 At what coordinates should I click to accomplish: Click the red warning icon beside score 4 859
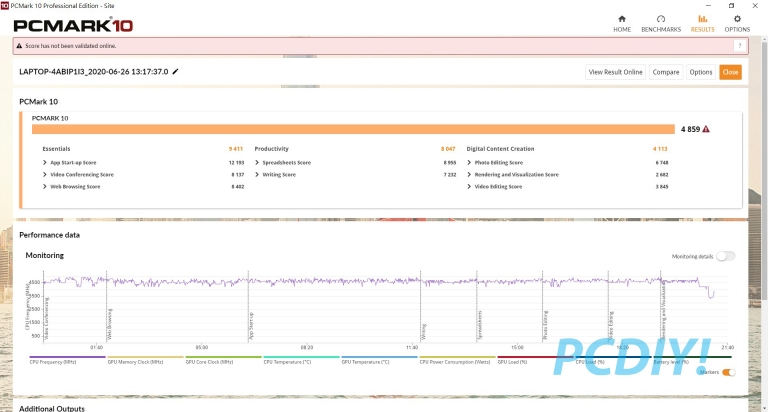click(706, 129)
